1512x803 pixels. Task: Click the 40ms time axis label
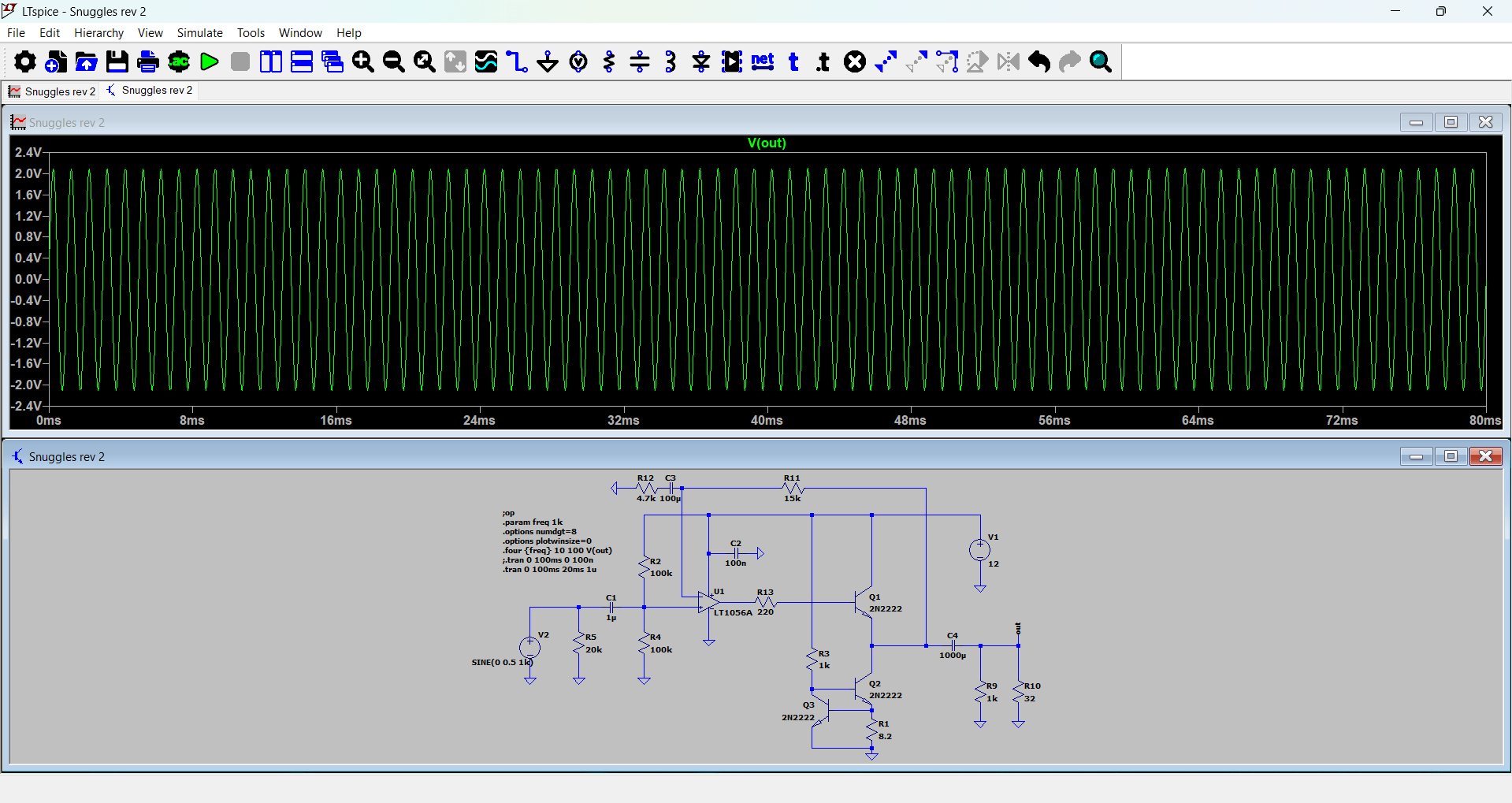[x=766, y=420]
